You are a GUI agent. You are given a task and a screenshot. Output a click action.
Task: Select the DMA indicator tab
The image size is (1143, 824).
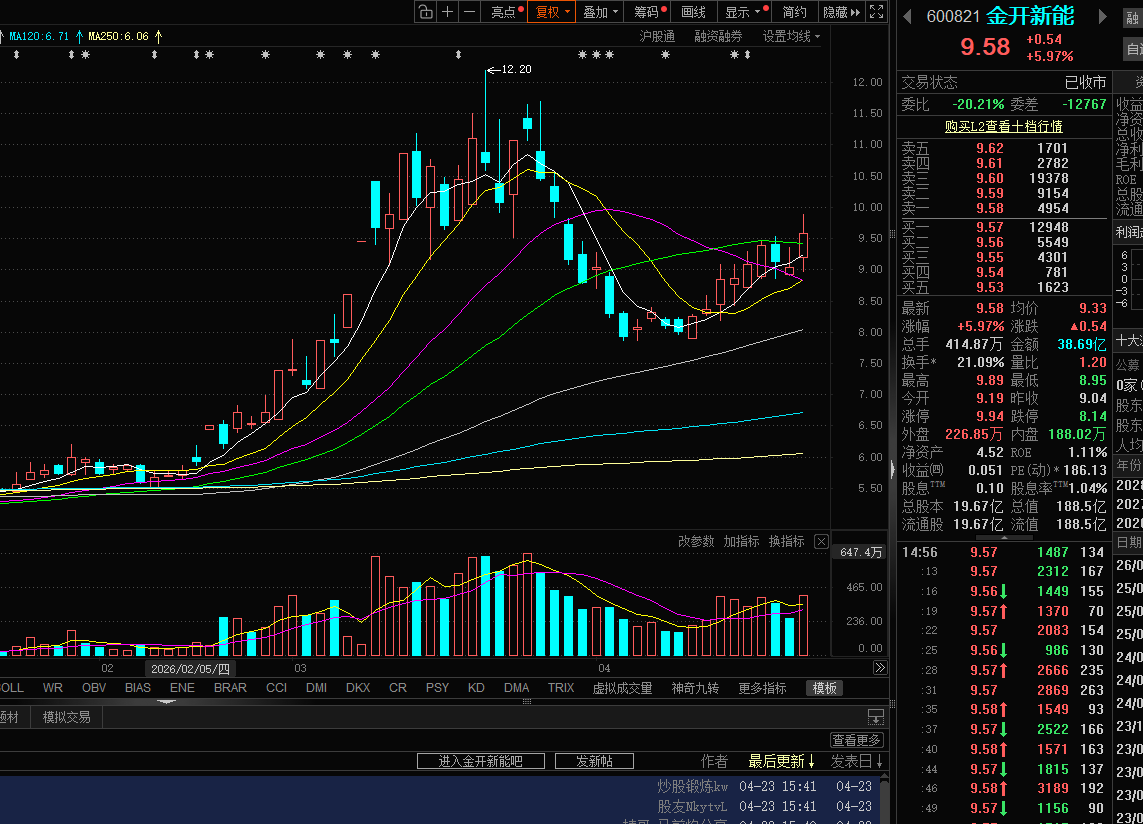click(x=517, y=688)
